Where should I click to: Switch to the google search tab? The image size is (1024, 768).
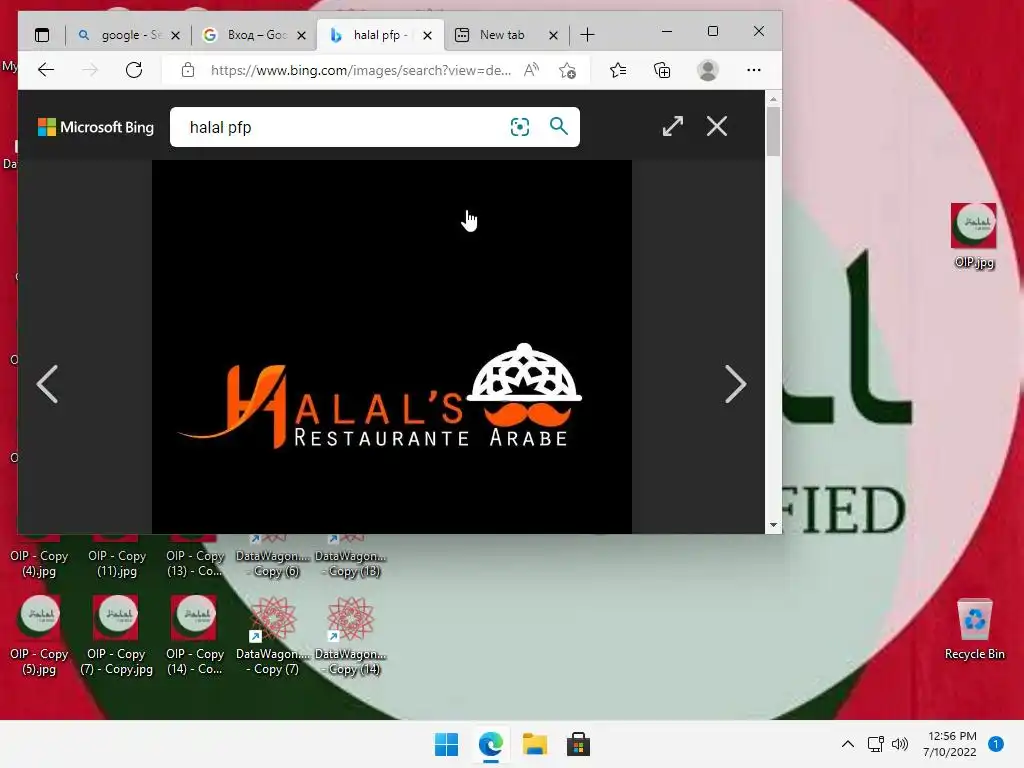pos(129,35)
